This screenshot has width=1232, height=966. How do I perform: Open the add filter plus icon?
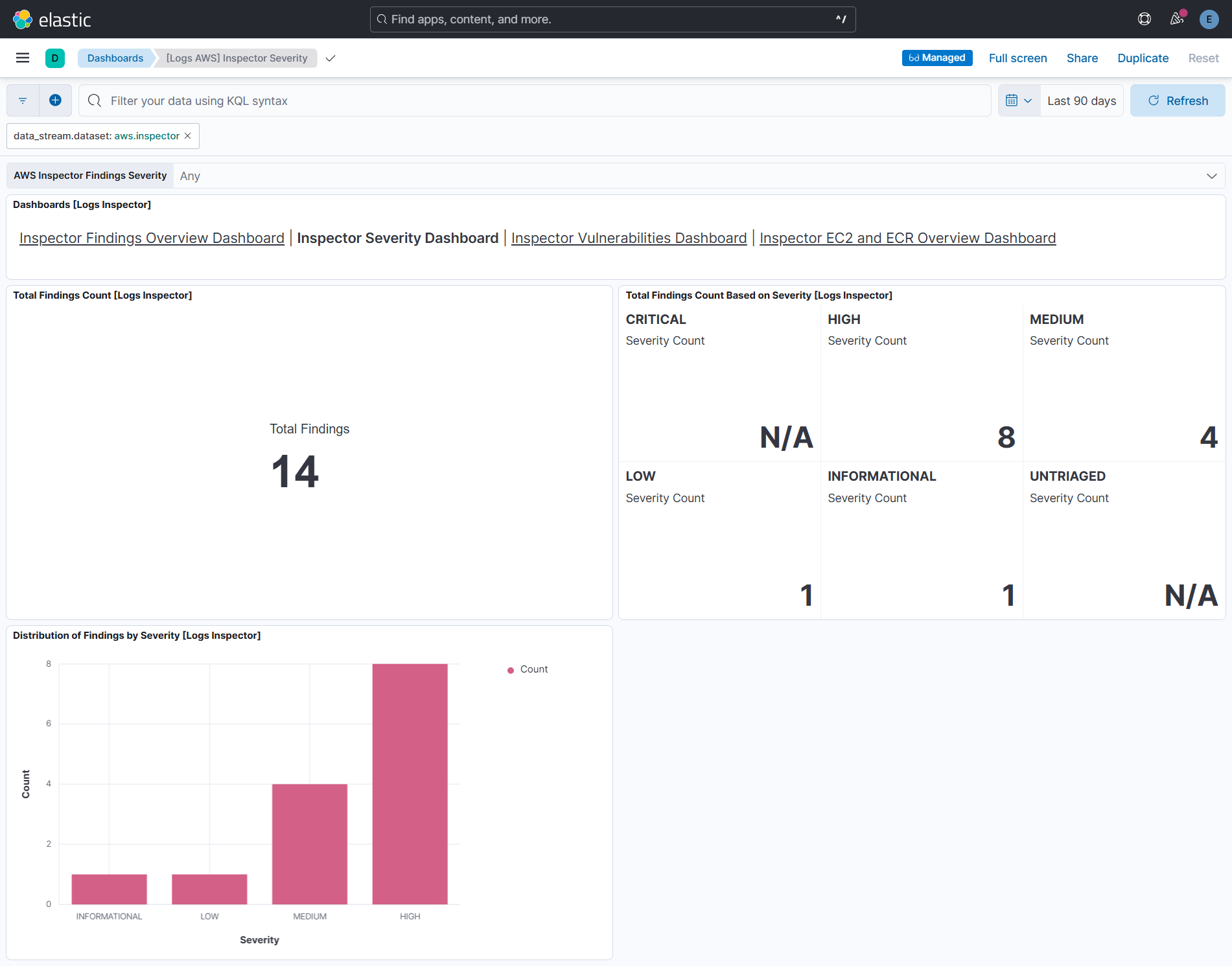pos(55,100)
